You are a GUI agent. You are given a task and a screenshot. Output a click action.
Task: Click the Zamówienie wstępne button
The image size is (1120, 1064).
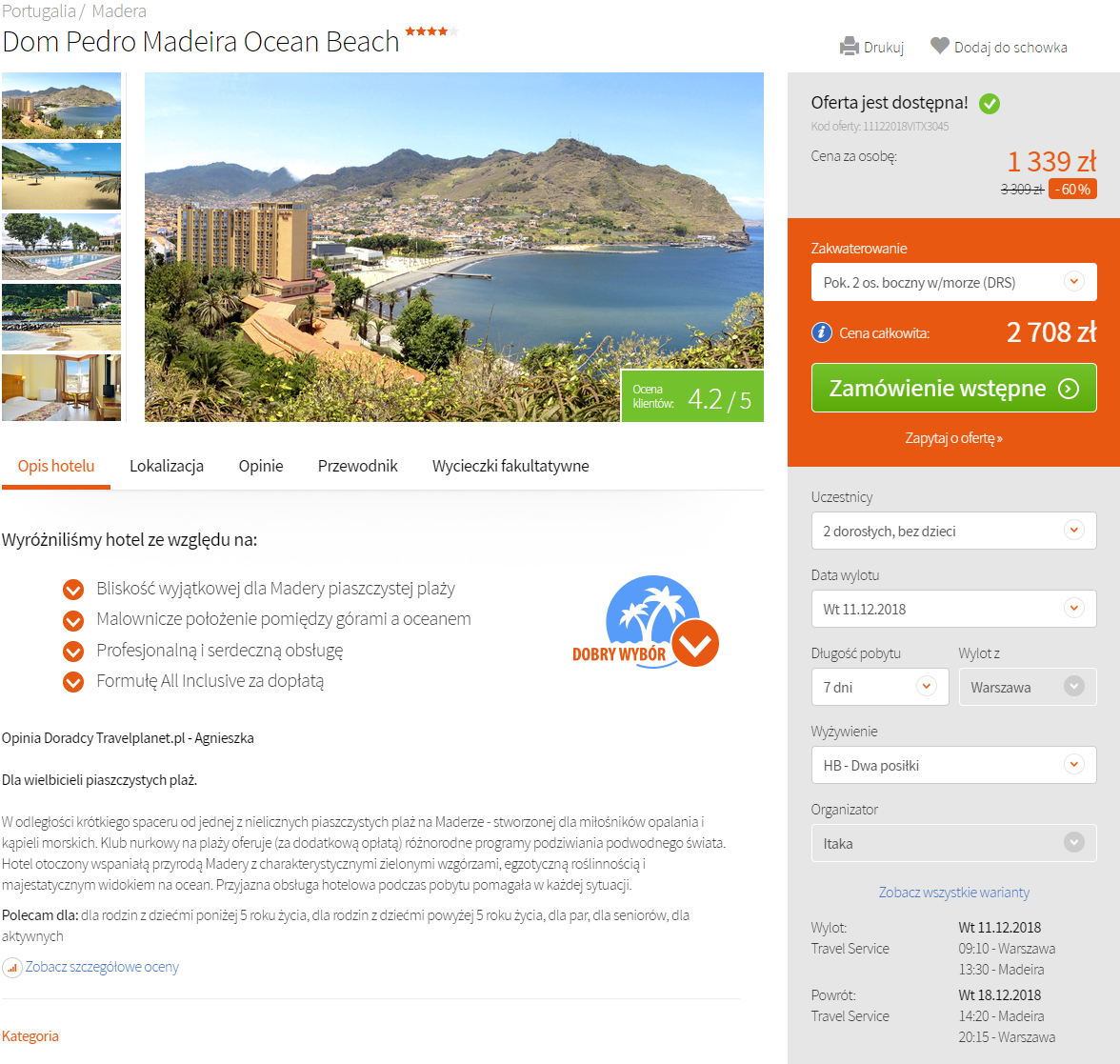coord(953,388)
